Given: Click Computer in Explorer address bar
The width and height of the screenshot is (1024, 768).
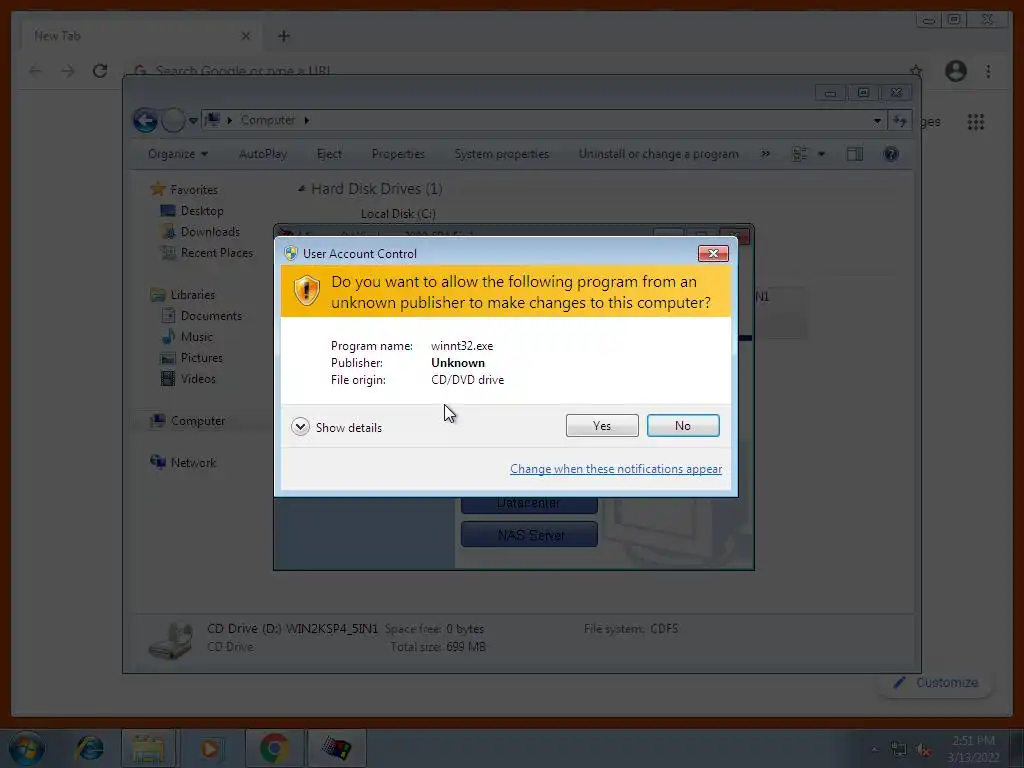Looking at the screenshot, I should click(268, 120).
